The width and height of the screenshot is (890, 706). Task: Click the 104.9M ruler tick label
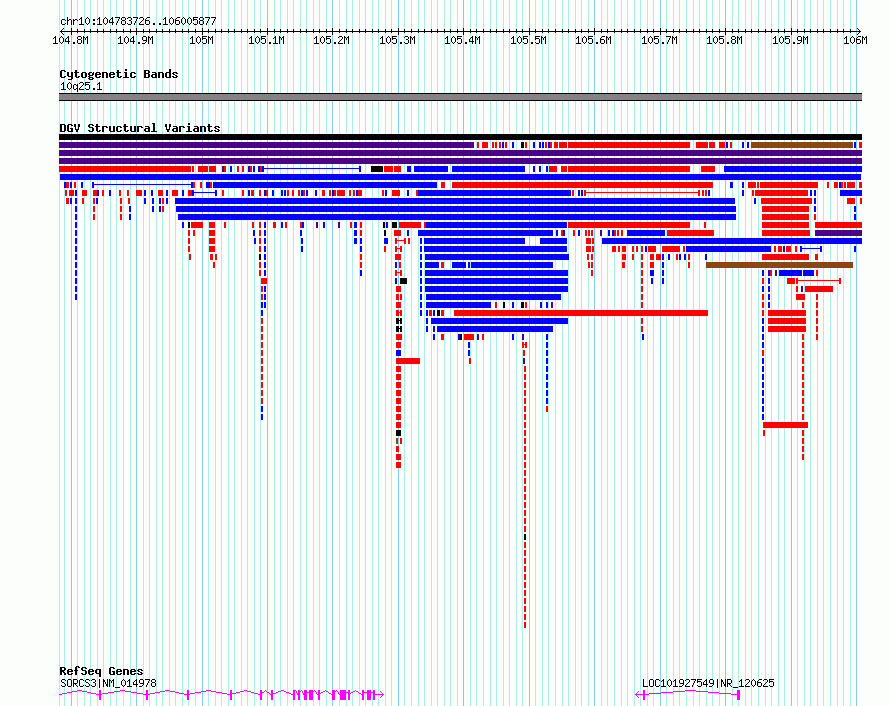point(135,40)
